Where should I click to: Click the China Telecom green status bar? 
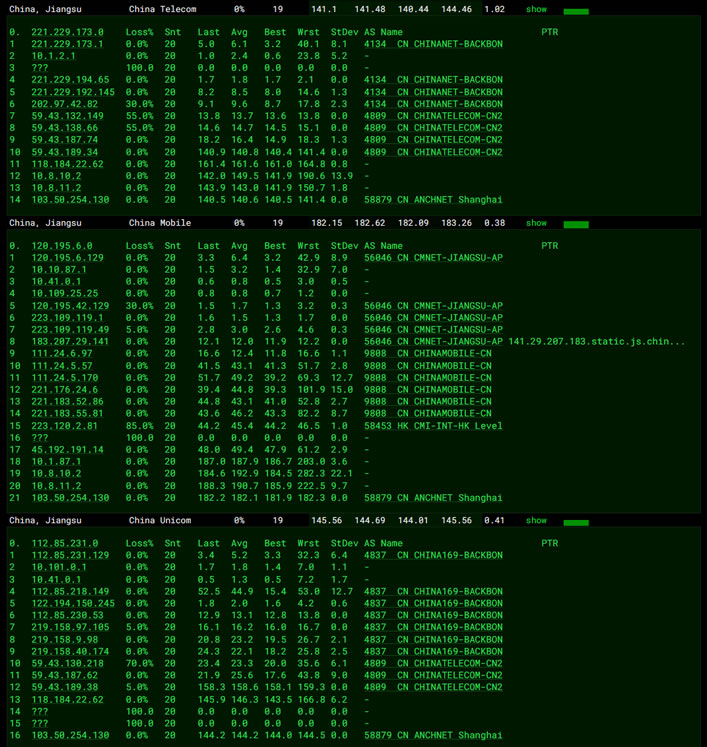(x=576, y=11)
